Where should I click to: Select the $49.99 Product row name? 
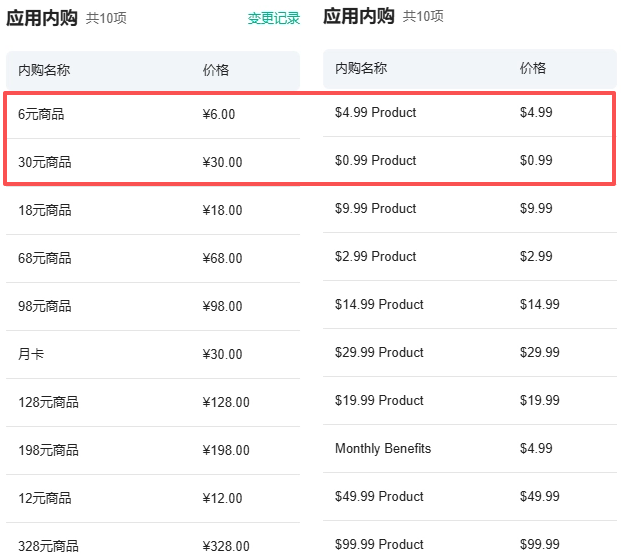[379, 496]
